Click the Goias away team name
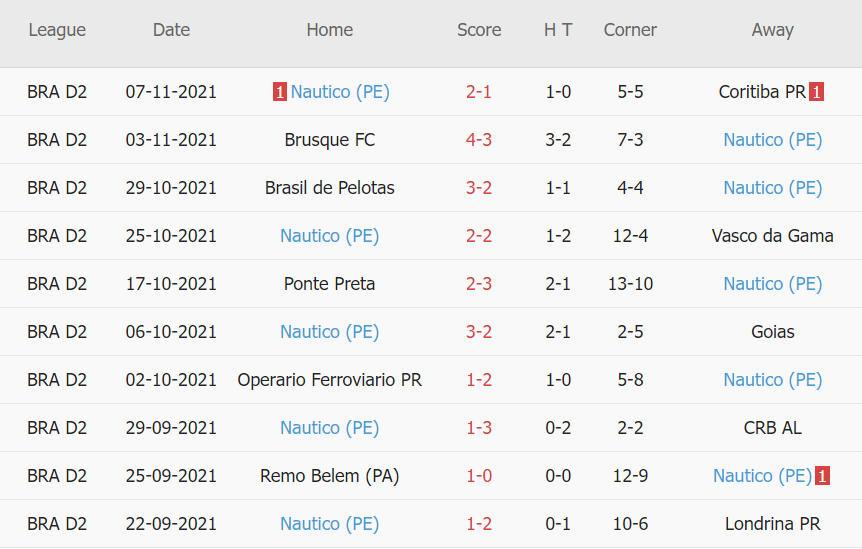 point(773,332)
